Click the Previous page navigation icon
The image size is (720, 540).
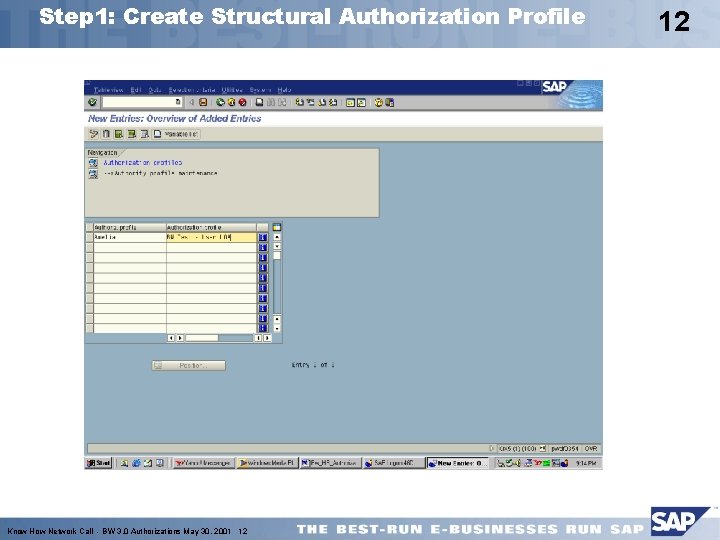[x=310, y=102]
